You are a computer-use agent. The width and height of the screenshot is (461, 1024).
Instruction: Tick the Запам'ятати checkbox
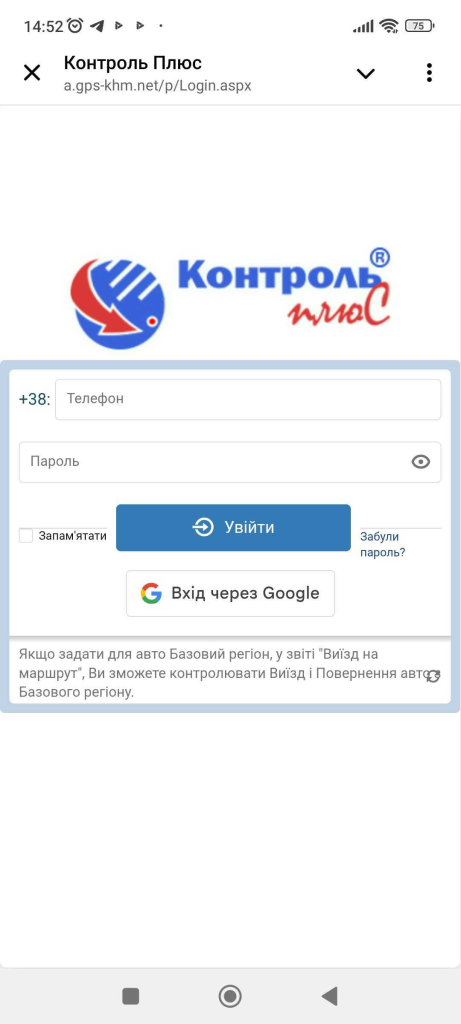click(26, 536)
